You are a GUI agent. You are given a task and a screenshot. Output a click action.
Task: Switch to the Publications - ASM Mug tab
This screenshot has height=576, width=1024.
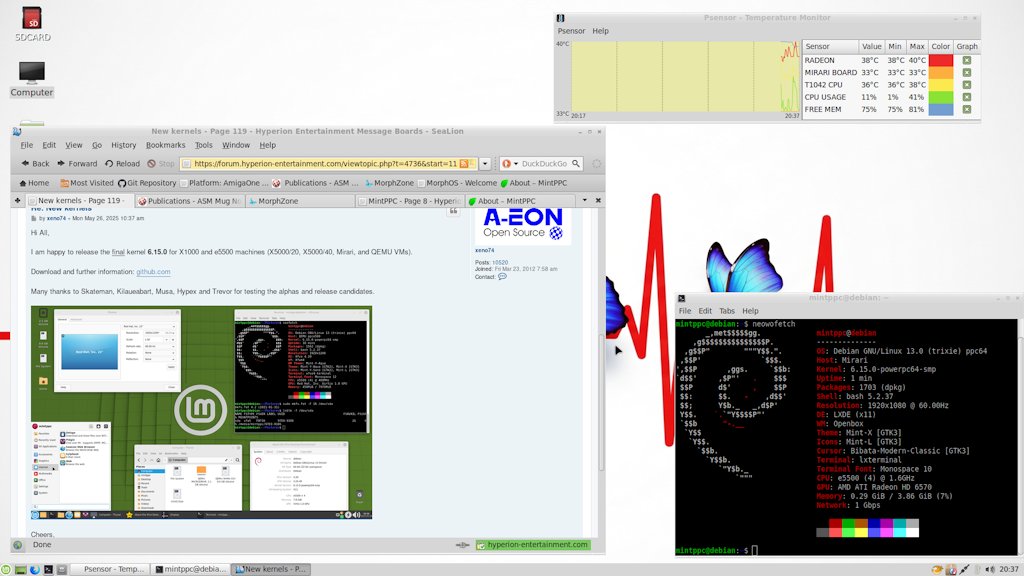(x=188, y=201)
